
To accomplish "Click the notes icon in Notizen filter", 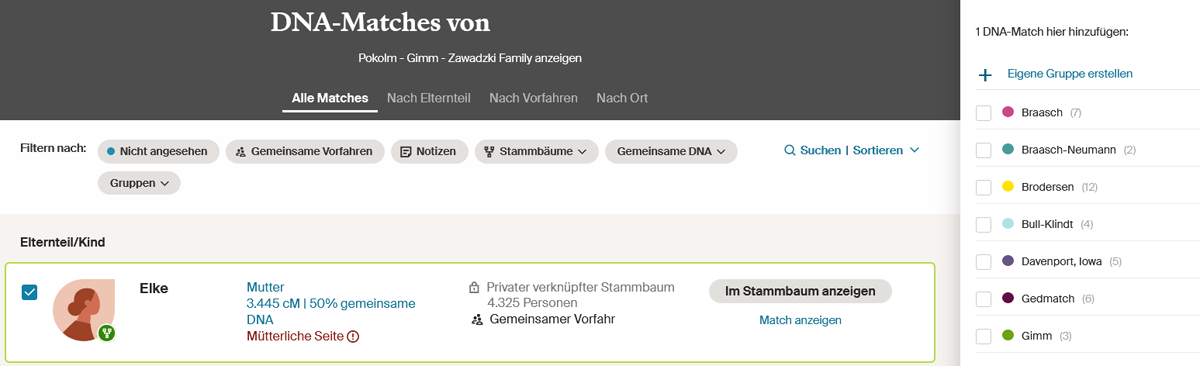I will (406, 152).
